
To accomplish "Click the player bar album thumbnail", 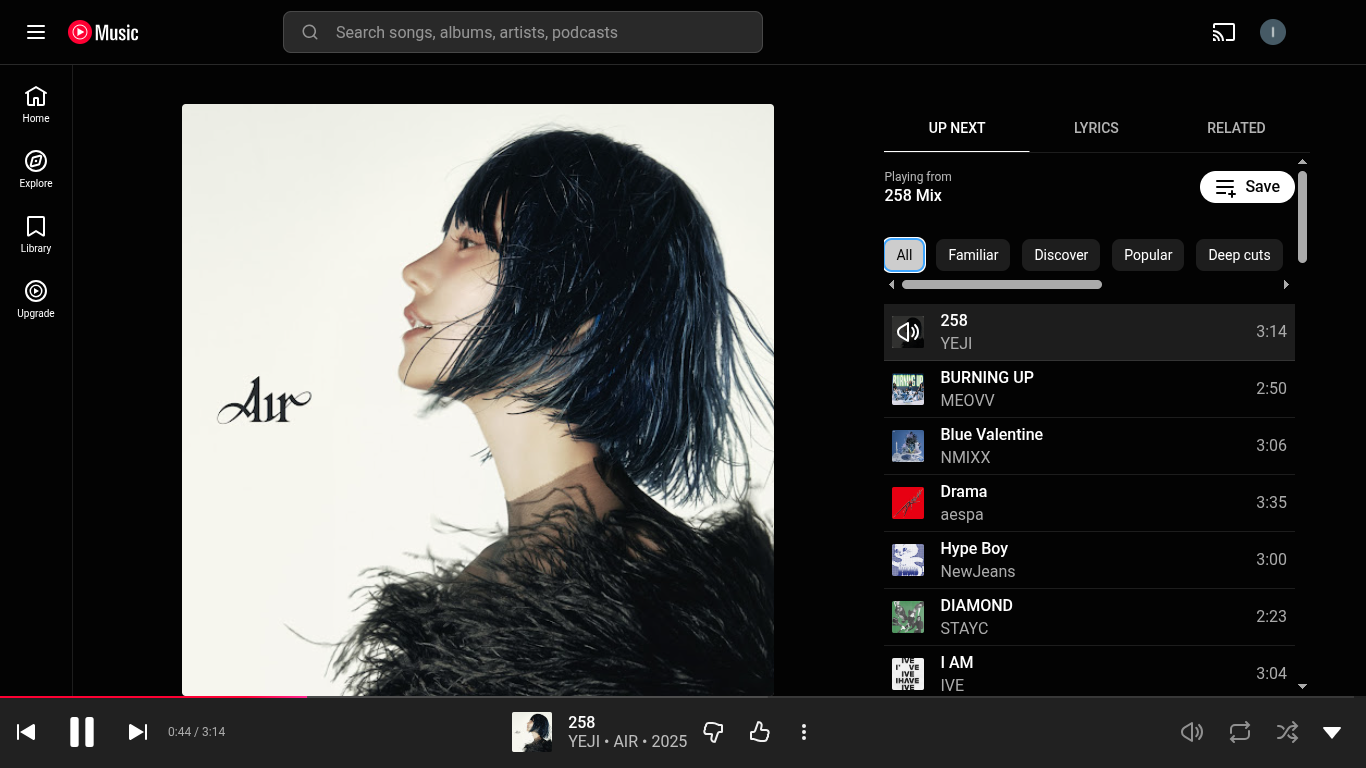I will (532, 732).
